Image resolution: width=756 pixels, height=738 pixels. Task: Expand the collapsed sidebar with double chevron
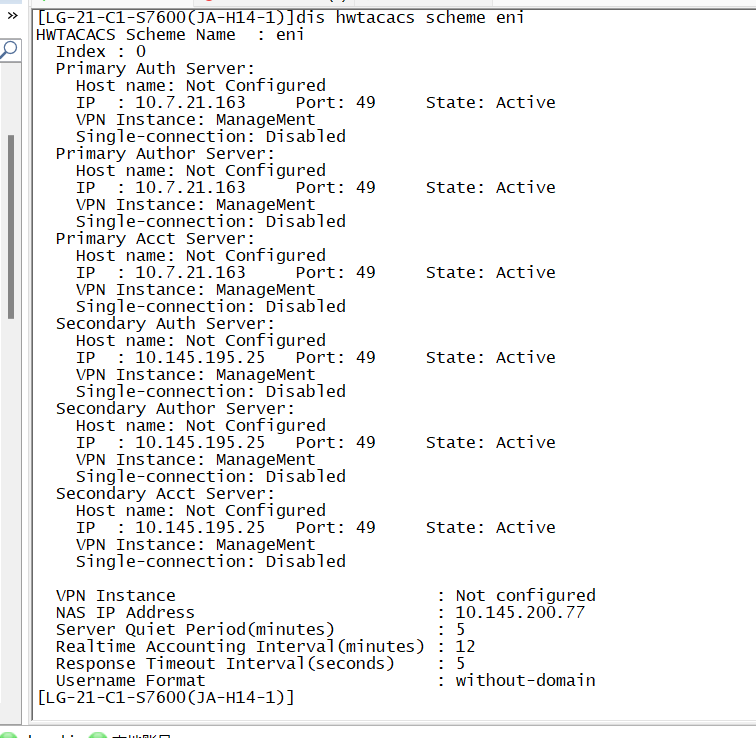click(x=12, y=17)
